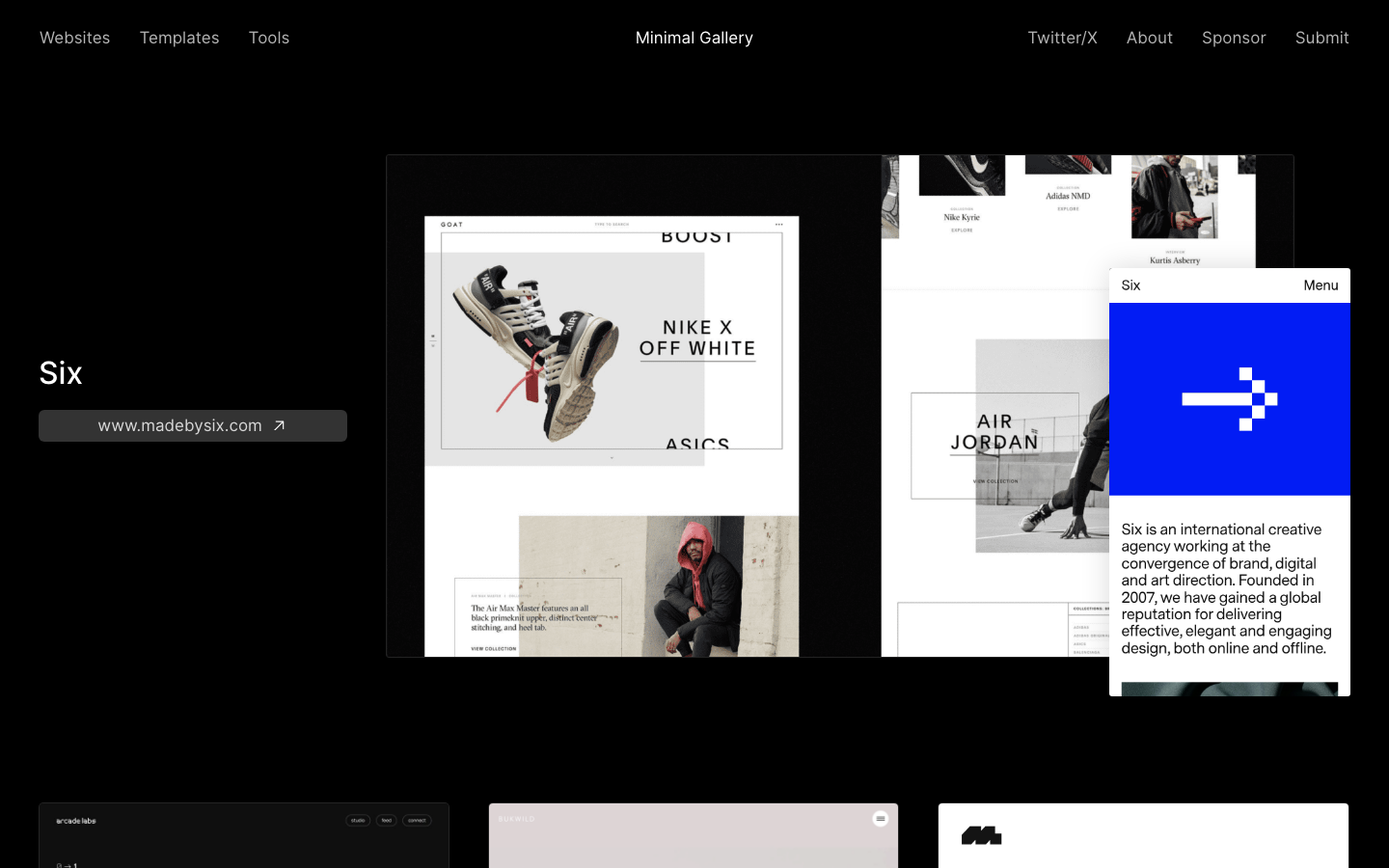Screen dimensions: 1389x868
Task: Click the Six title heading
Action: (61, 373)
